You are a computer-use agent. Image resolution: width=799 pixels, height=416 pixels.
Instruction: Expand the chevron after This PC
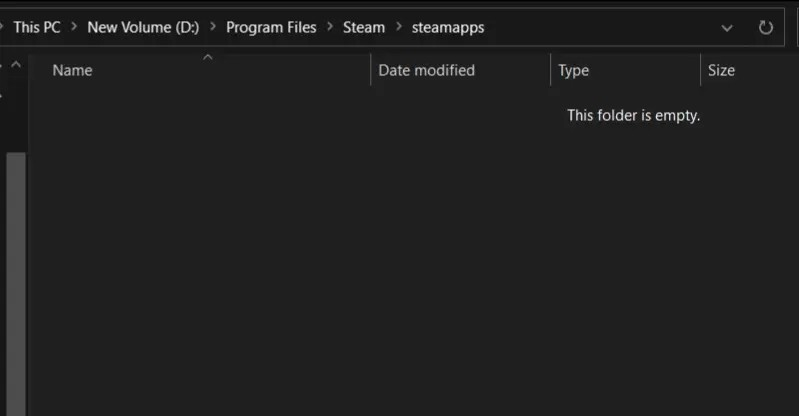pyautogui.click(x=73, y=28)
